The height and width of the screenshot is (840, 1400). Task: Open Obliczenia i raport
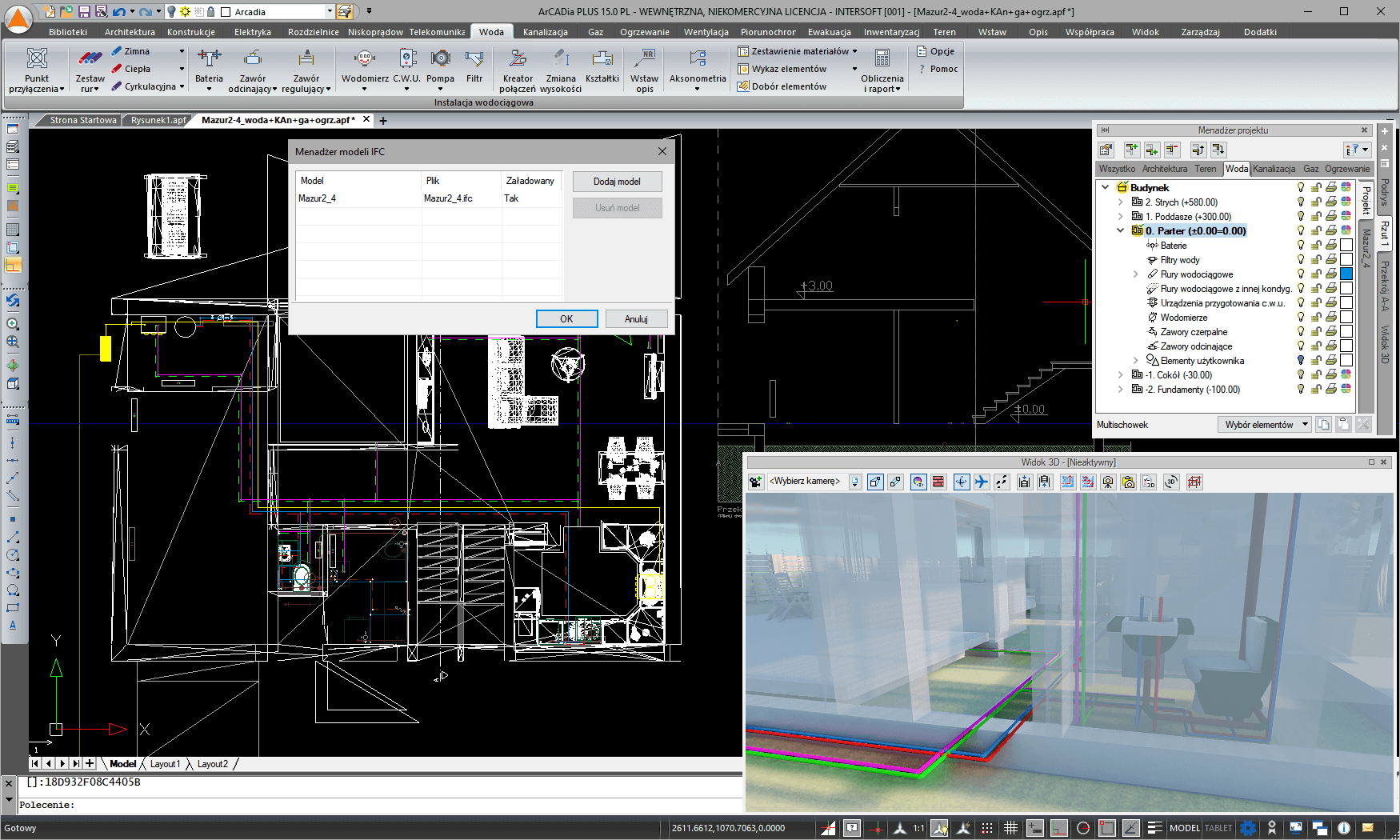(882, 70)
